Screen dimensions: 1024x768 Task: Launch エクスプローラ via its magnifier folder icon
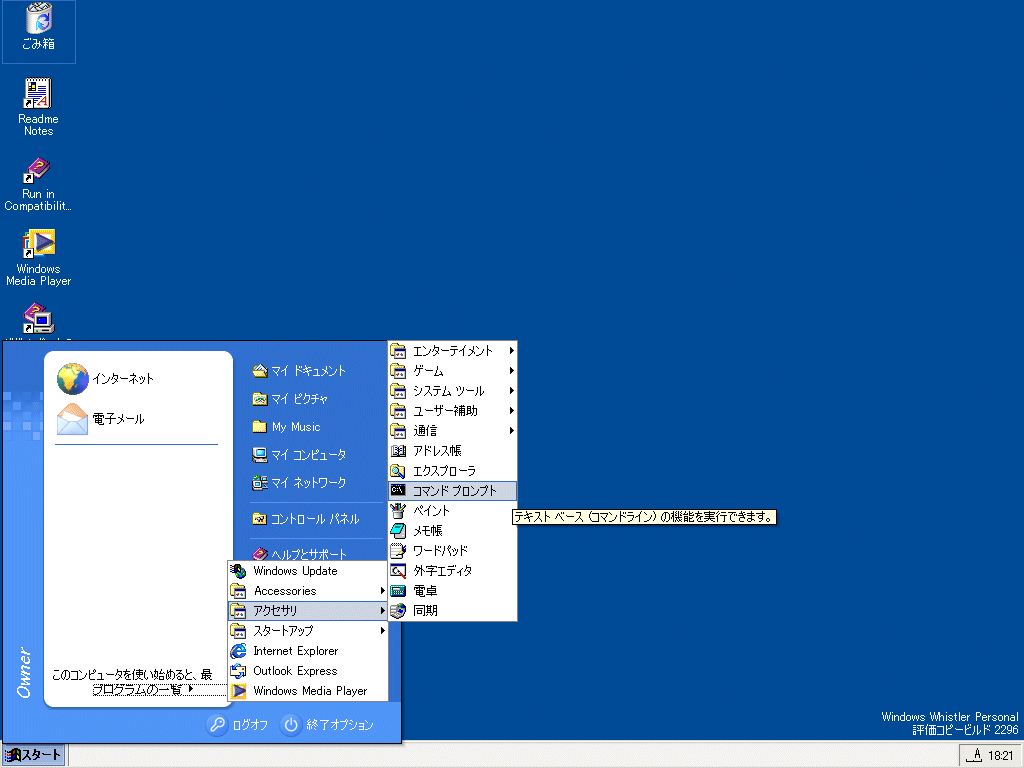point(398,471)
